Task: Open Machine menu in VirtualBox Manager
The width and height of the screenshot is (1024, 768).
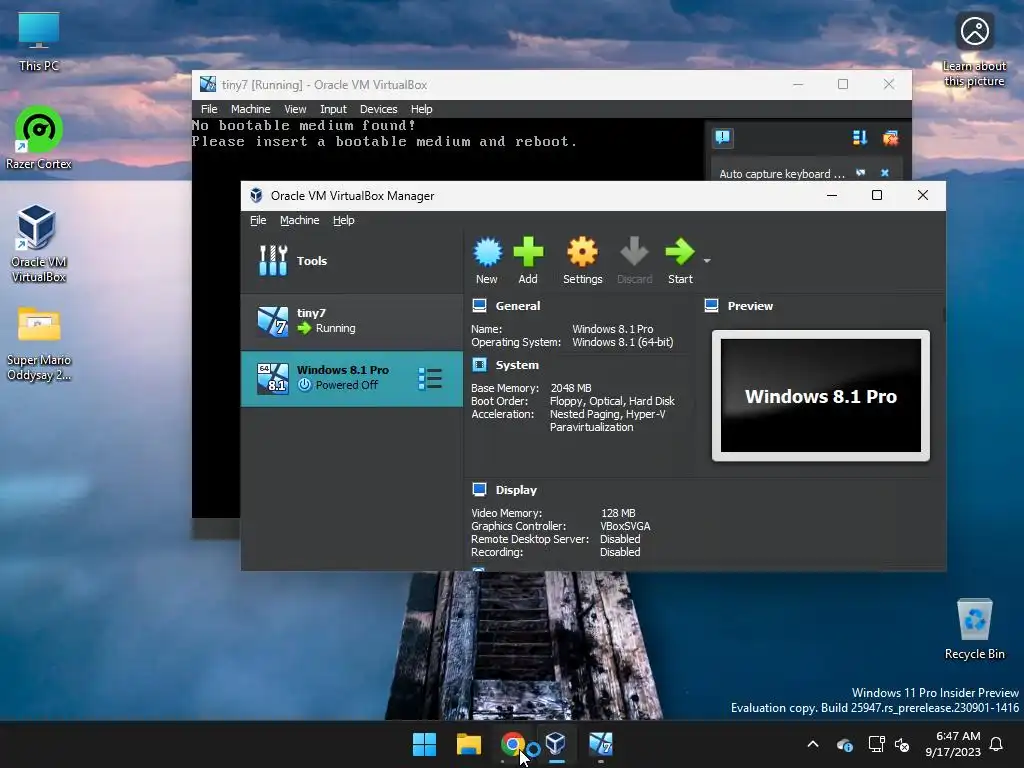Action: (x=300, y=220)
